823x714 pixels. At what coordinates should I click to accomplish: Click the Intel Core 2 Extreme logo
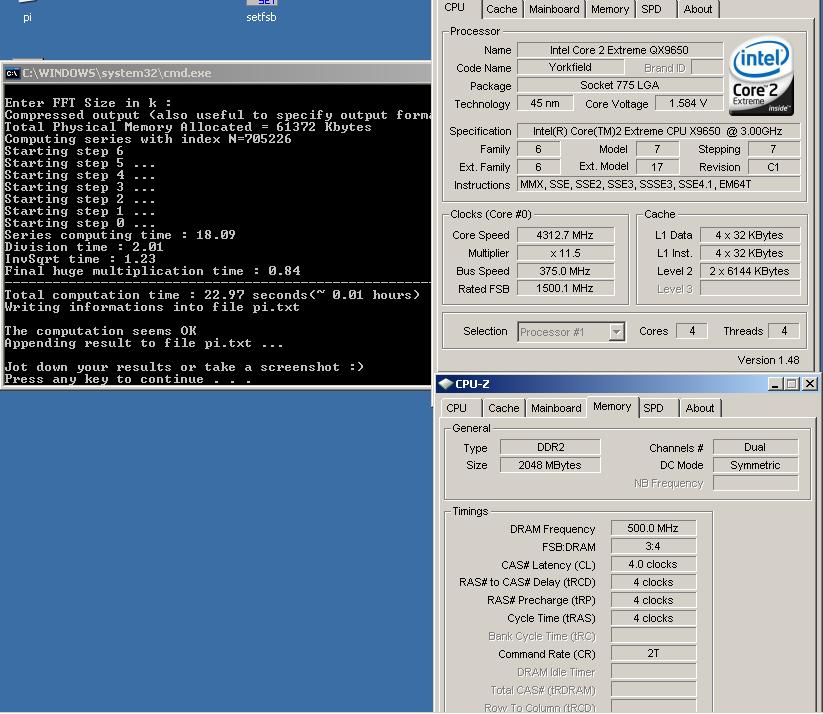tap(761, 76)
